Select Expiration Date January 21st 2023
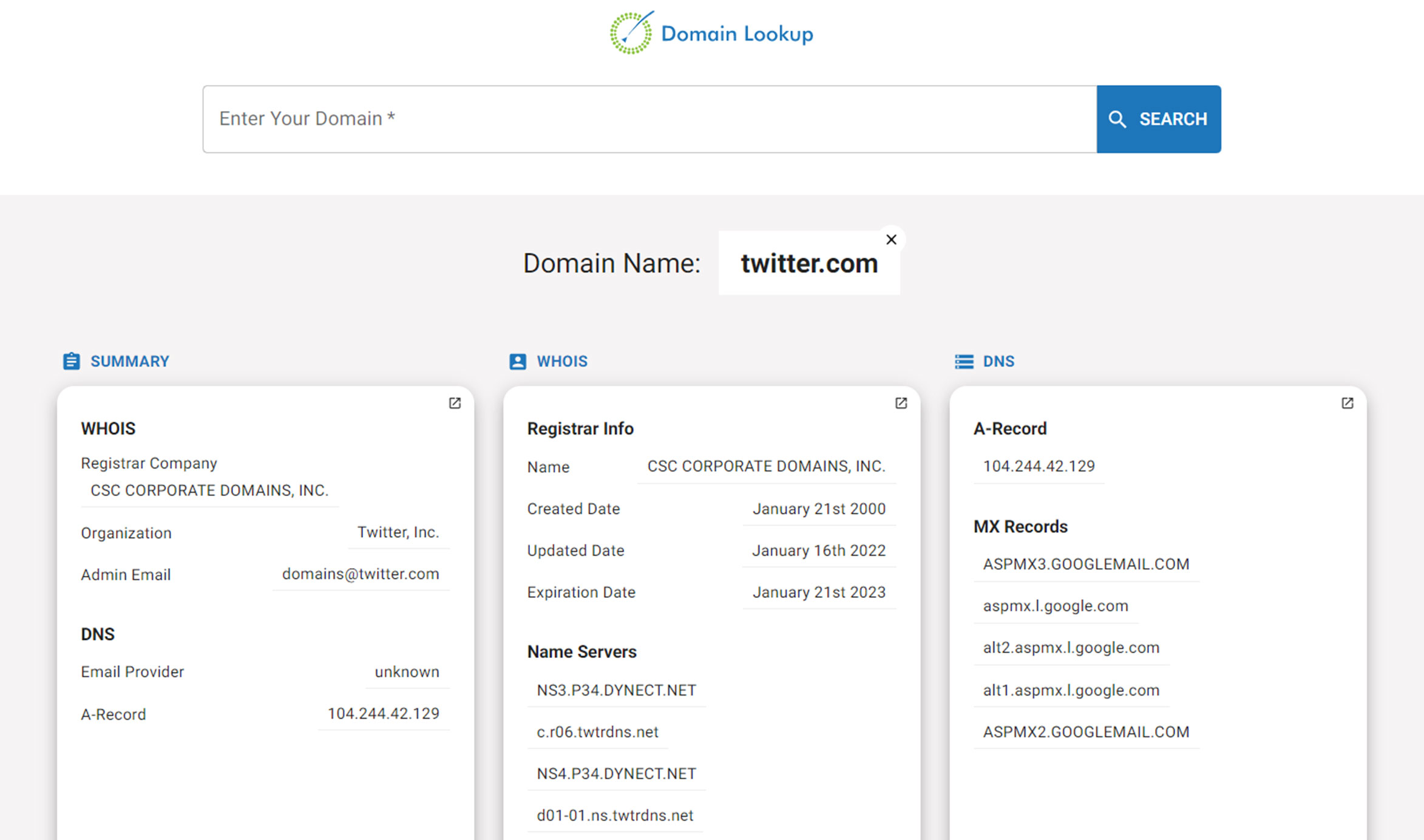This screenshot has height=840, width=1424. coord(819,592)
